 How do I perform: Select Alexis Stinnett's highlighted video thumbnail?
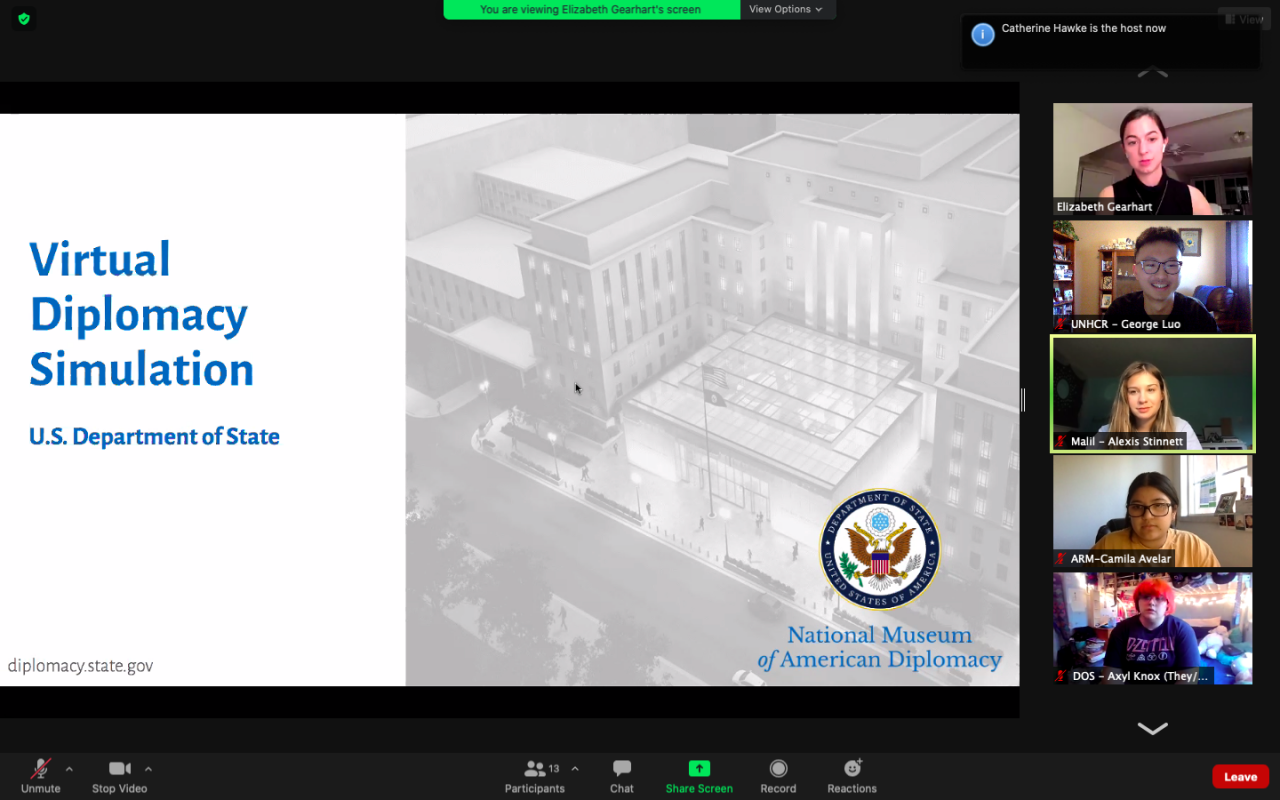tap(1152, 394)
